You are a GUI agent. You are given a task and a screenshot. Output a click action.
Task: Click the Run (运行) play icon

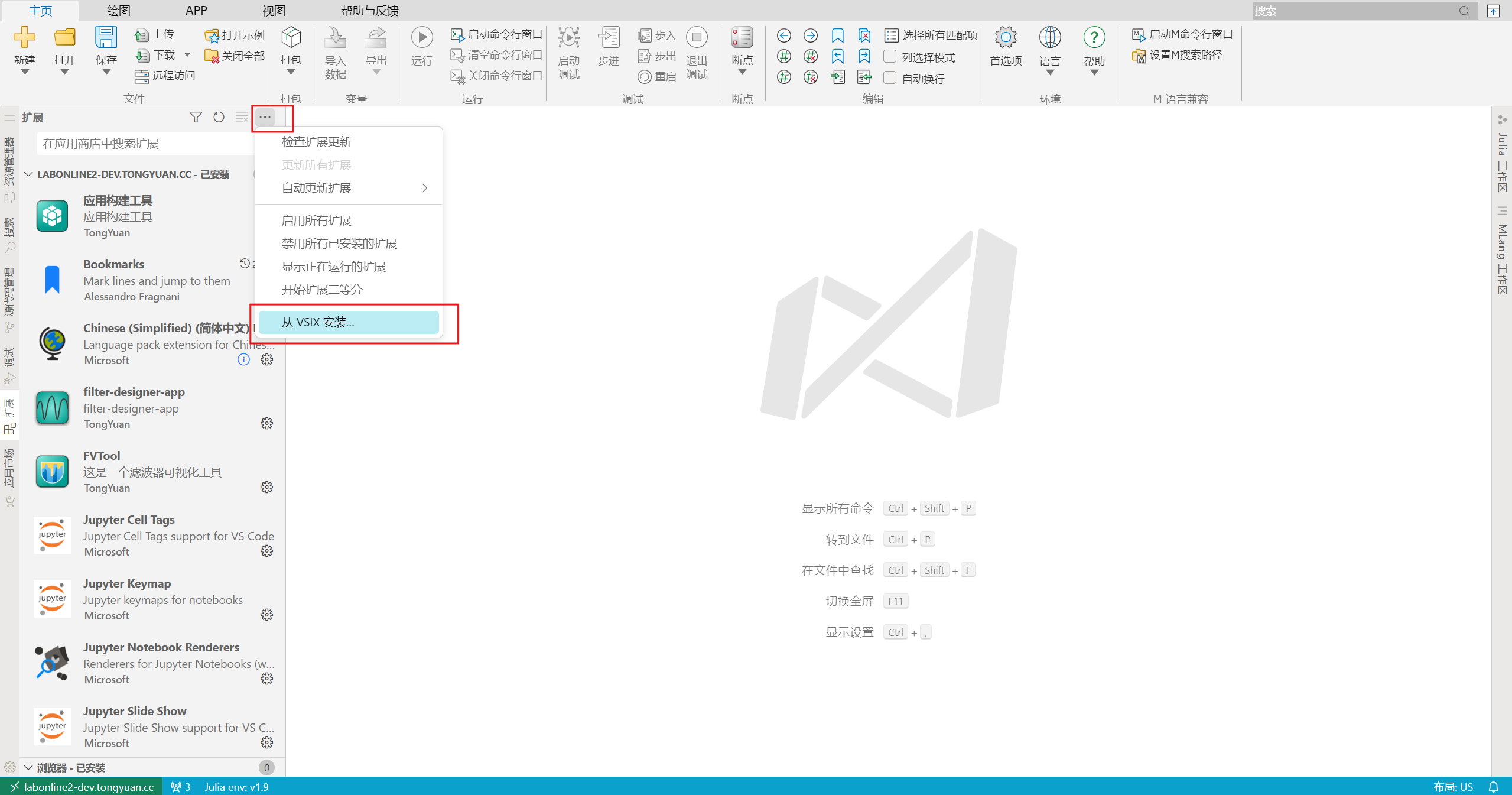(421, 38)
